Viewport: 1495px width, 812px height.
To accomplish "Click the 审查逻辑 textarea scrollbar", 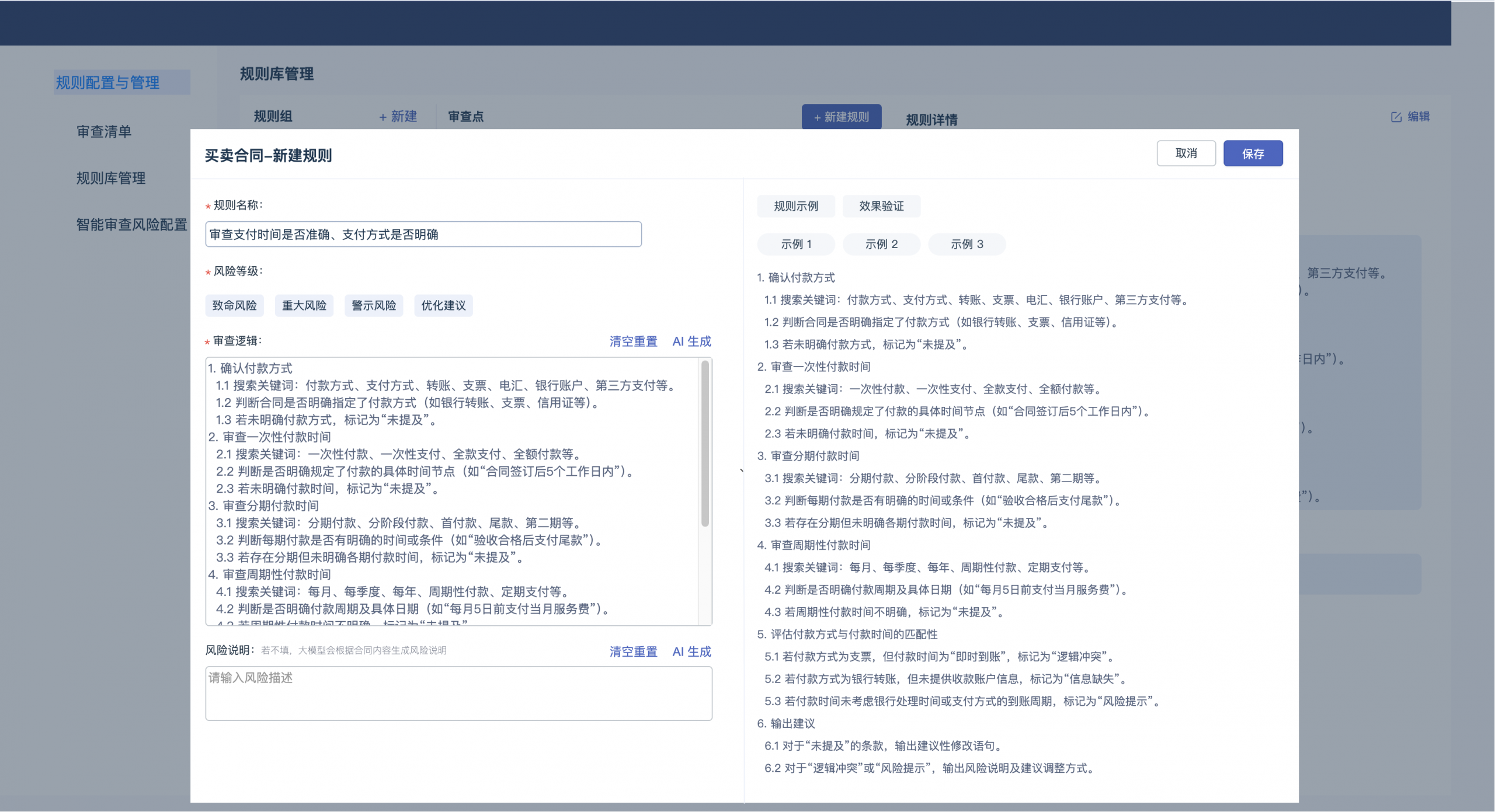I will pos(705,444).
